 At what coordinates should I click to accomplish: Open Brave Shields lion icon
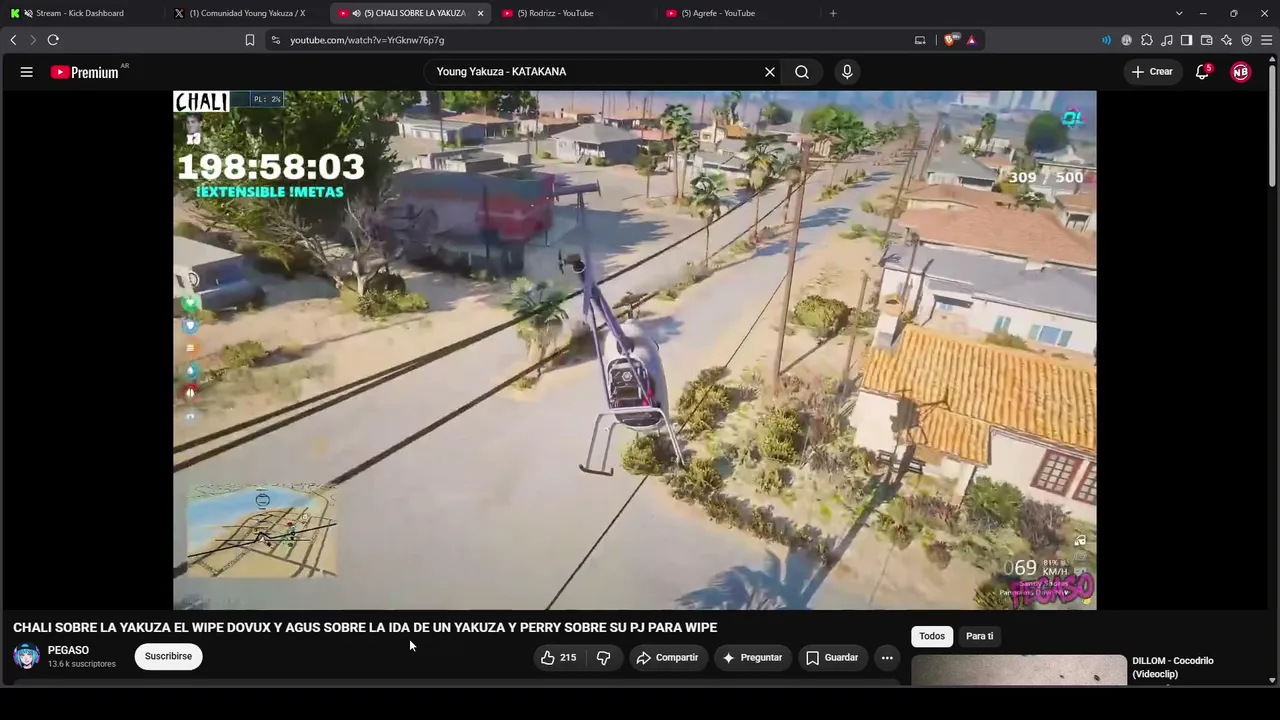pyautogui.click(x=949, y=40)
